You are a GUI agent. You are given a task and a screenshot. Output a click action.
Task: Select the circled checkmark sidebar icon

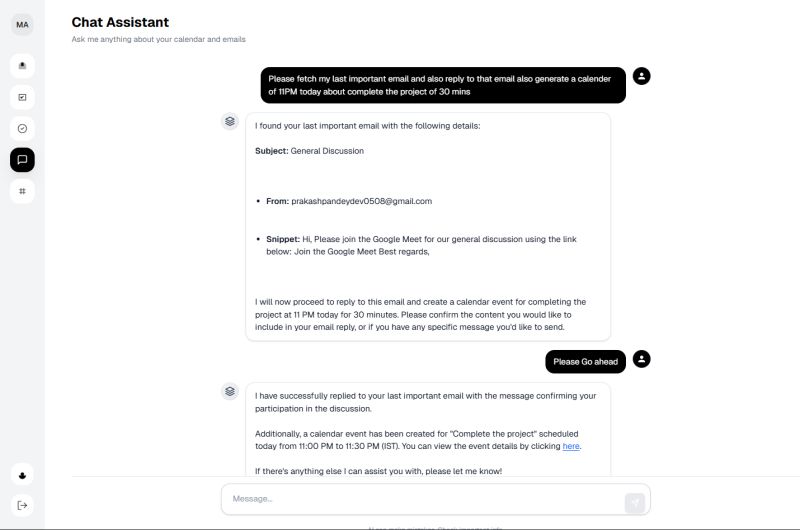click(22, 128)
